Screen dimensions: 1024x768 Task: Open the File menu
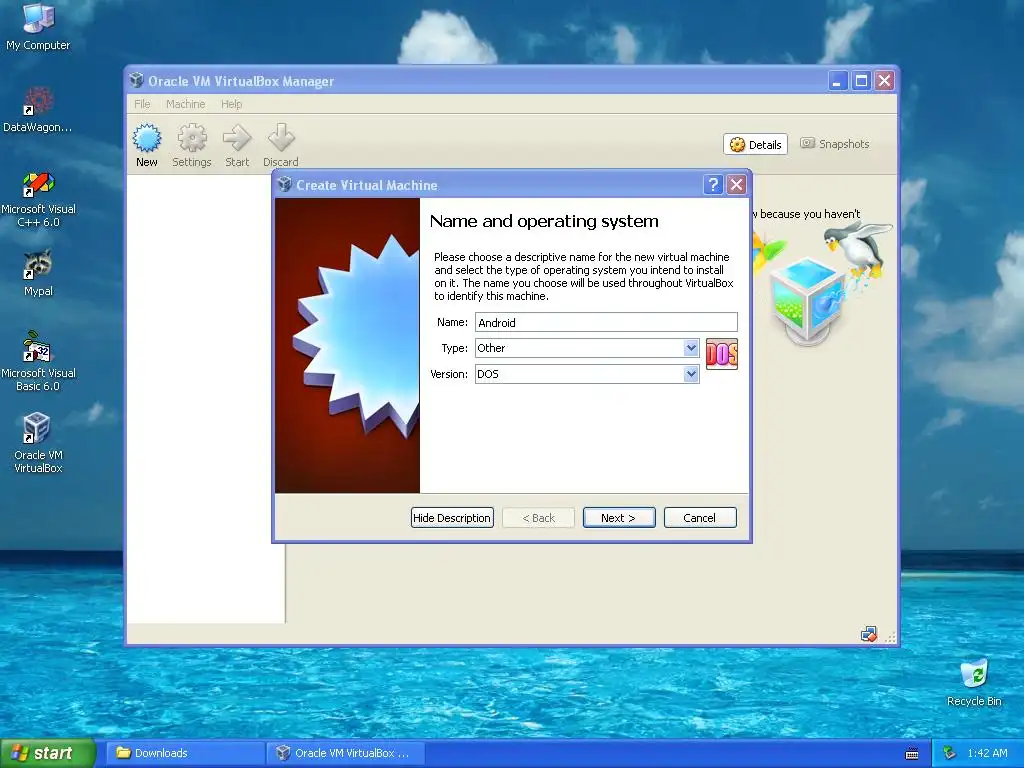pos(142,104)
